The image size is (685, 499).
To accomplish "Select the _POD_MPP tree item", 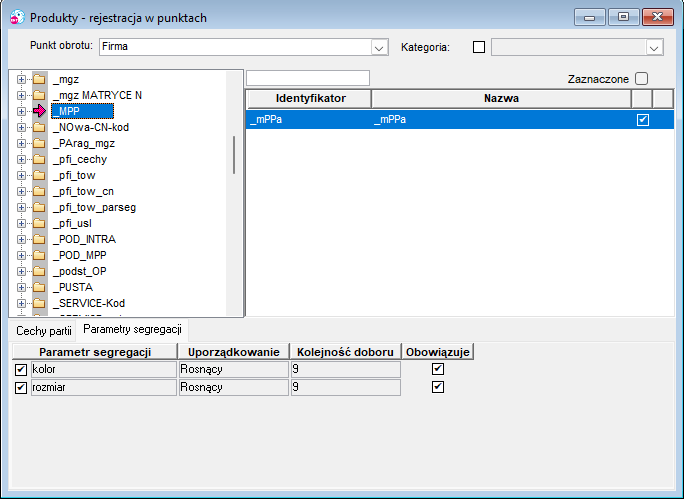I will point(80,255).
